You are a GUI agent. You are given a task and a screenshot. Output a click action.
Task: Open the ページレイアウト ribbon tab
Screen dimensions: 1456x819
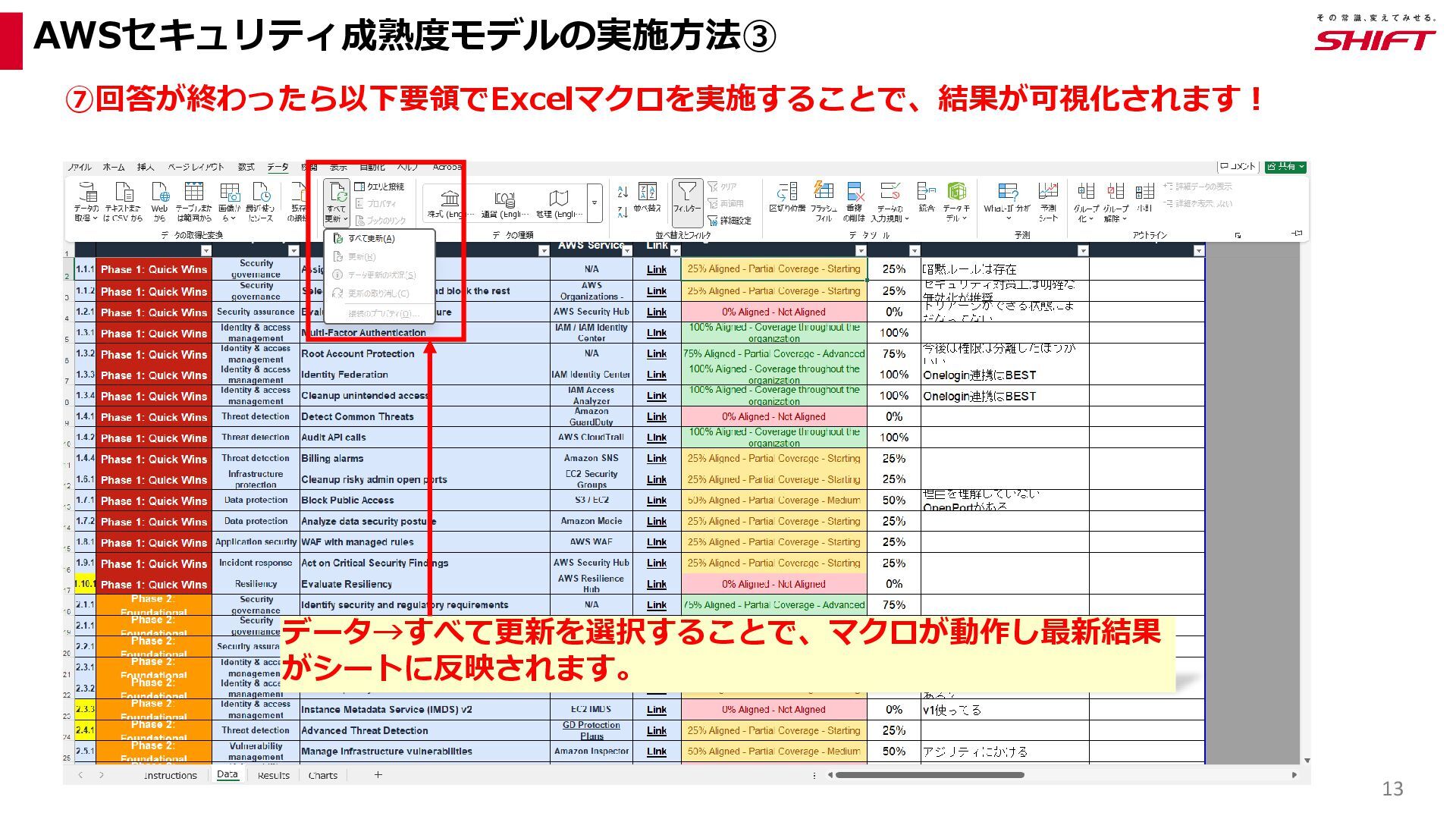[196, 167]
